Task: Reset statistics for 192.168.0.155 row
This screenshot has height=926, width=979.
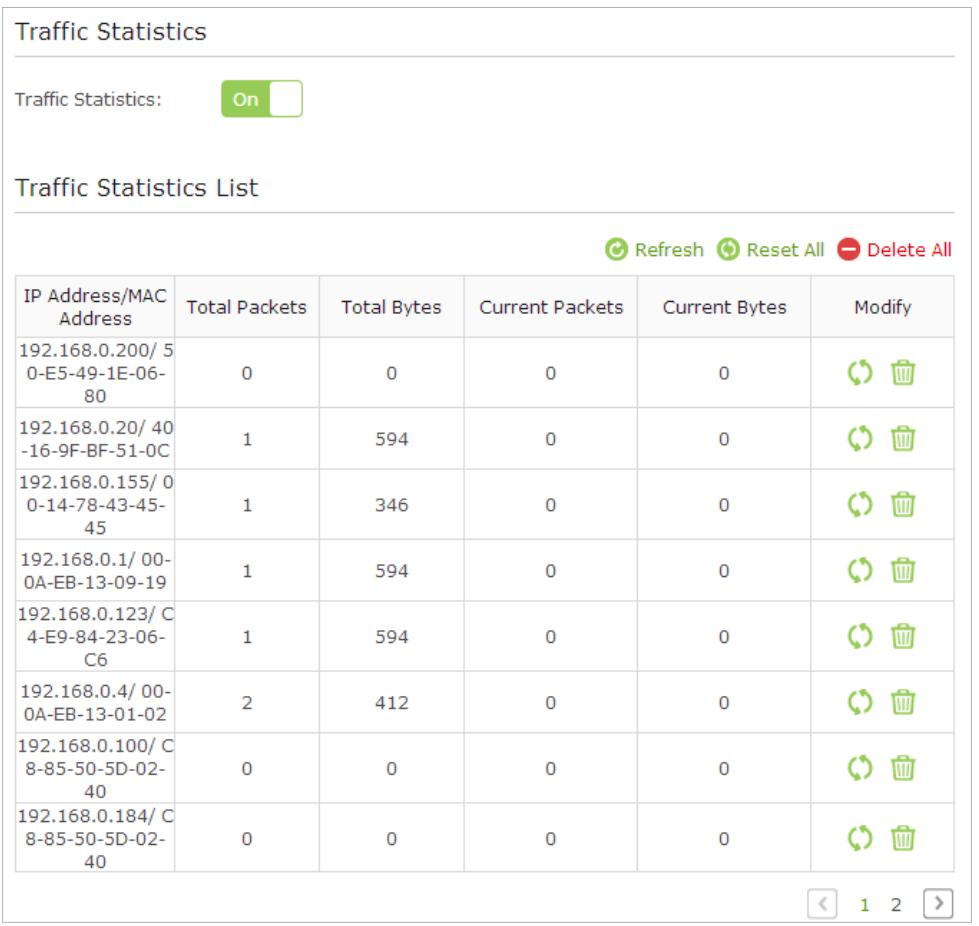Action: [x=860, y=505]
